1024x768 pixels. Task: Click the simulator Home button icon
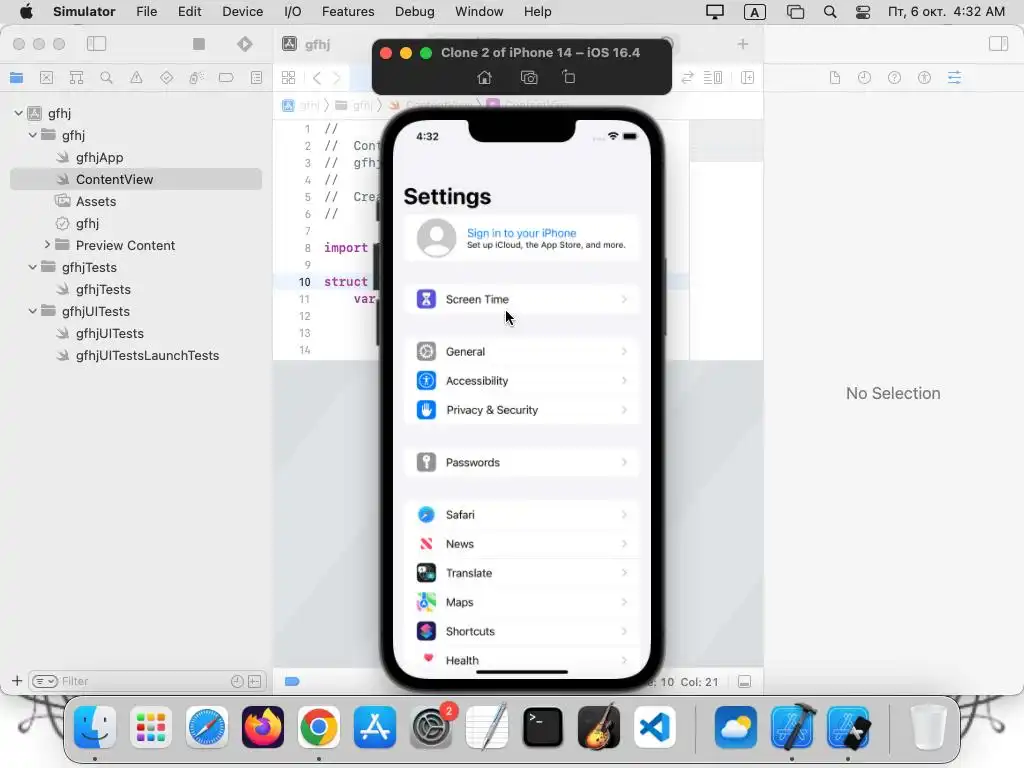point(484,78)
